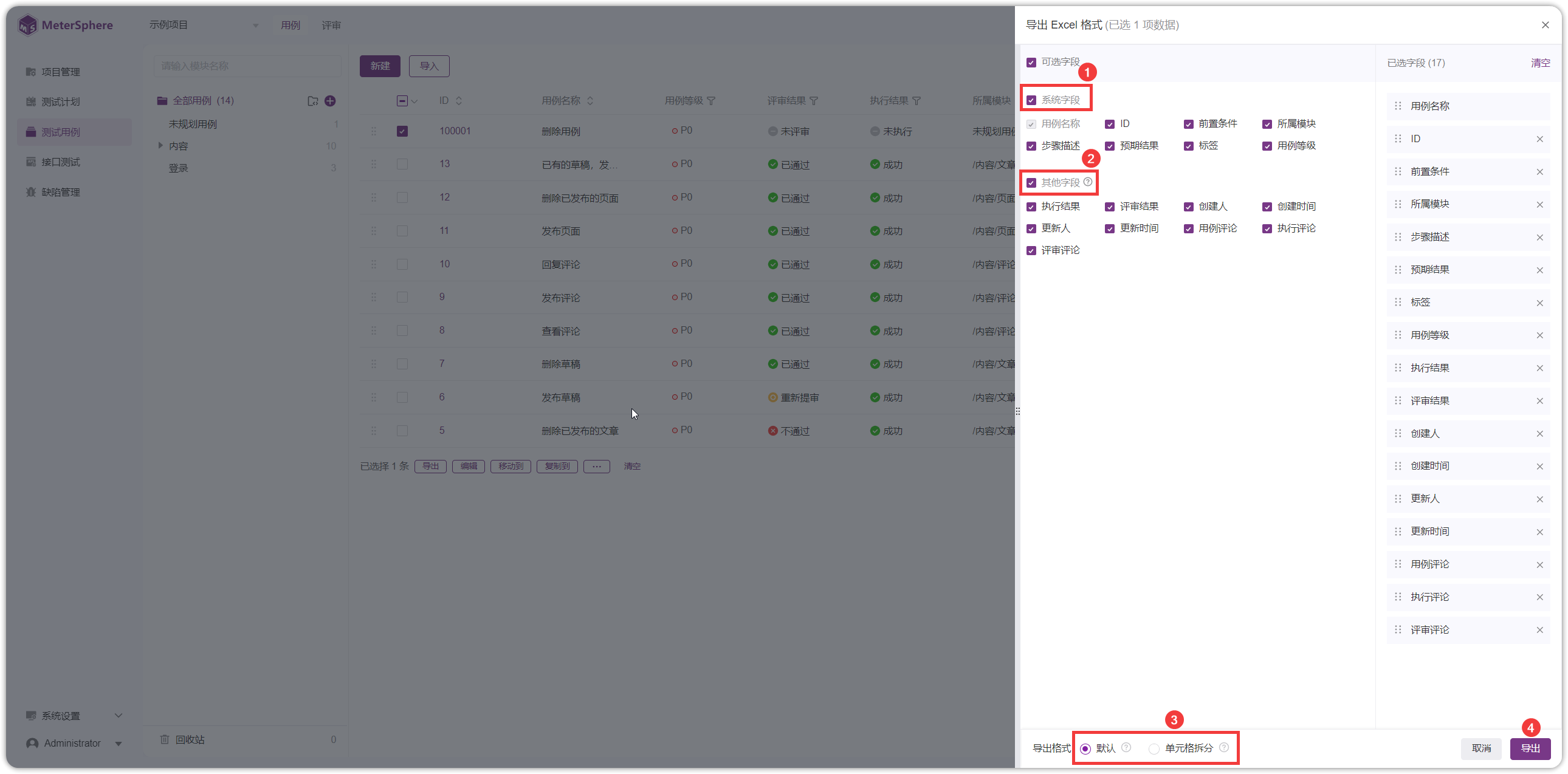The width and height of the screenshot is (1568, 774).
Task: Open the select-all checkbox dropdown arrow
Action: click(x=414, y=101)
